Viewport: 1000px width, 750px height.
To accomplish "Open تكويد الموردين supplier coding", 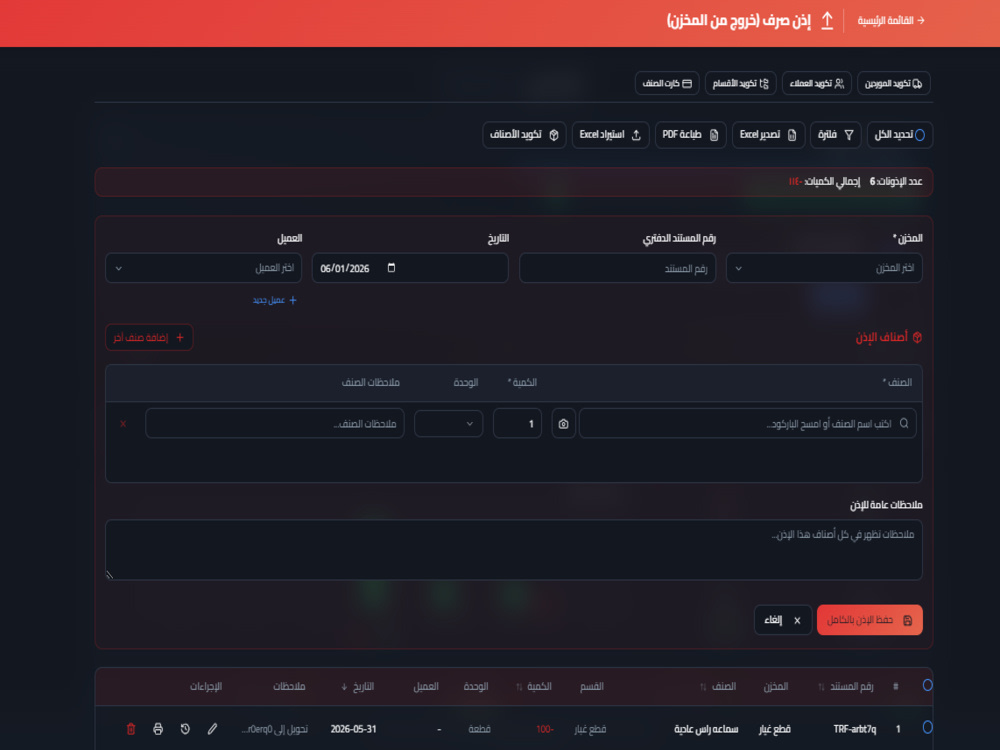I will coord(893,84).
